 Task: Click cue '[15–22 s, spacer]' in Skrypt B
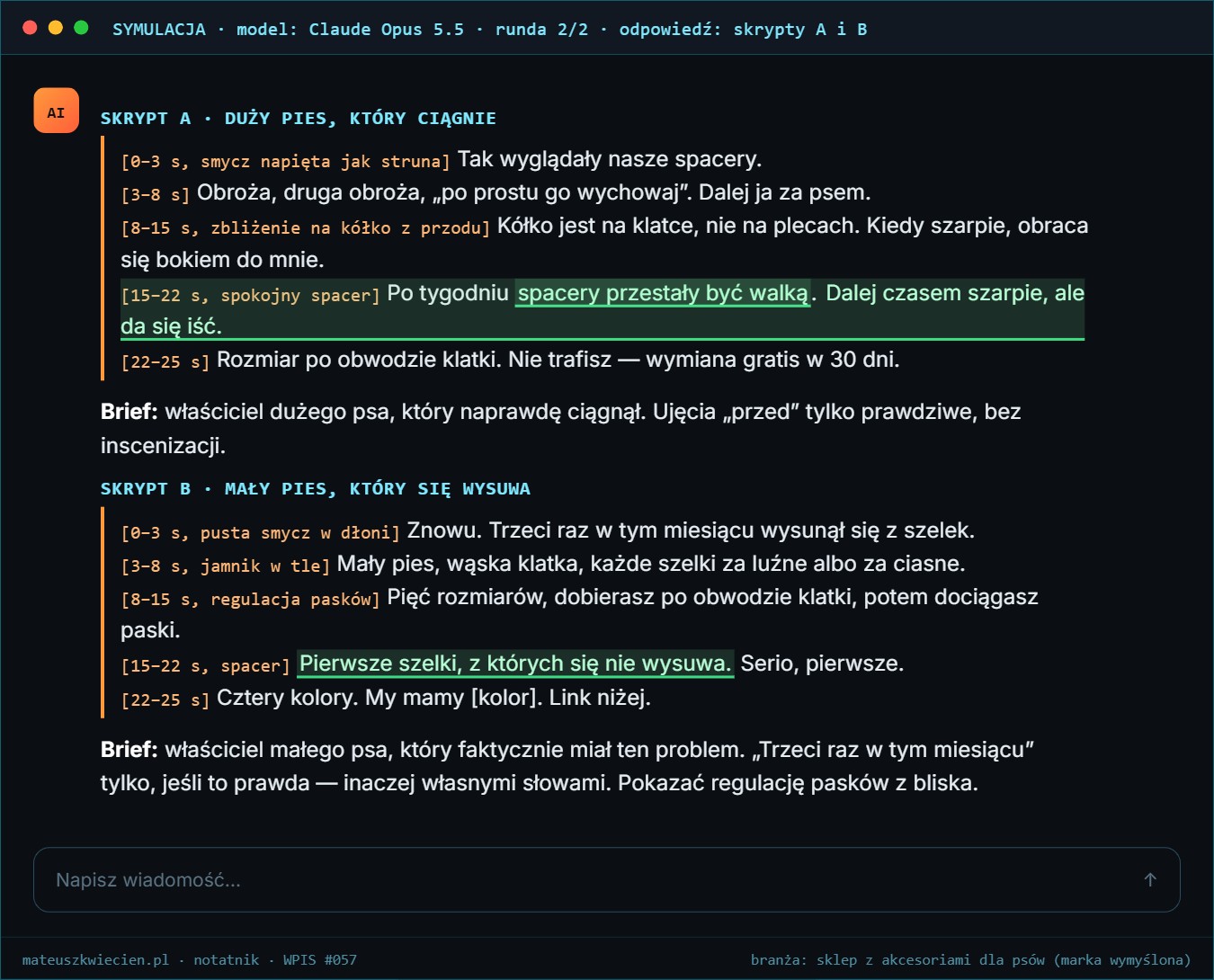point(205,666)
